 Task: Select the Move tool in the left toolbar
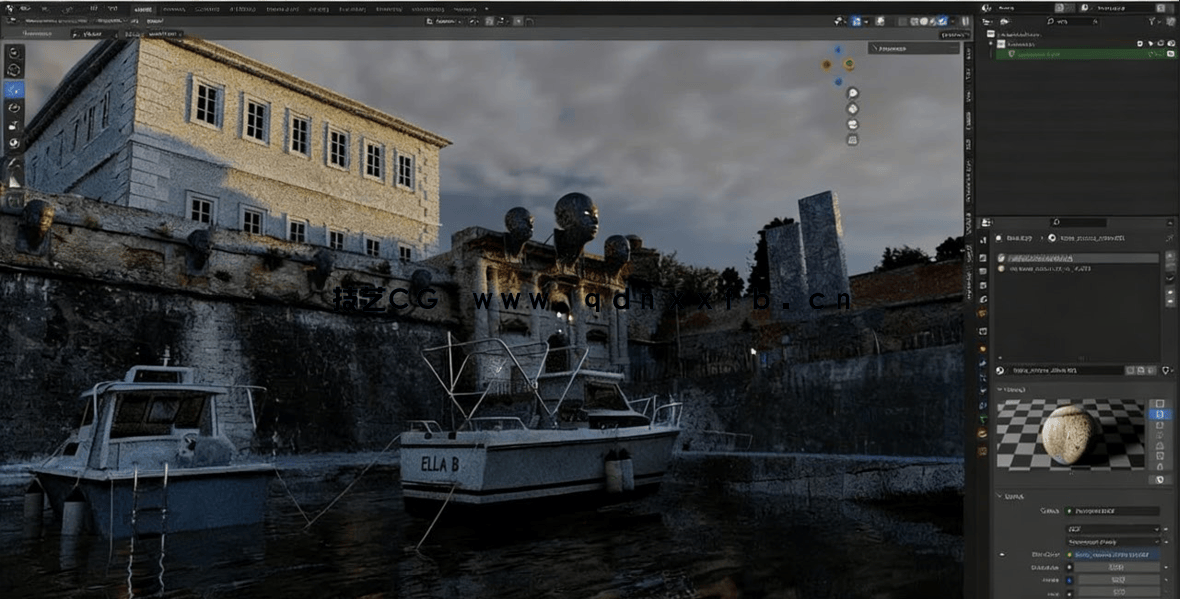[13, 88]
